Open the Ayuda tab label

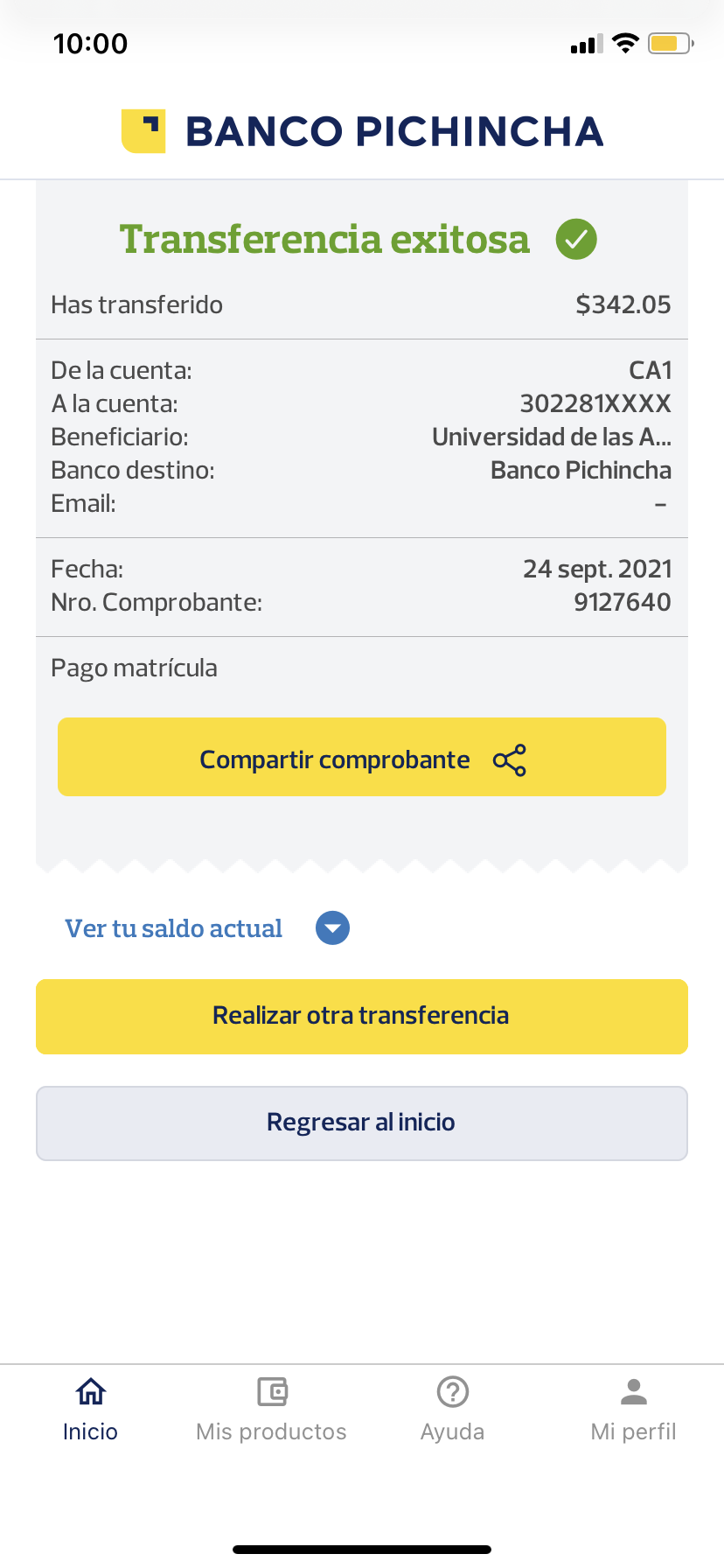click(x=453, y=1431)
